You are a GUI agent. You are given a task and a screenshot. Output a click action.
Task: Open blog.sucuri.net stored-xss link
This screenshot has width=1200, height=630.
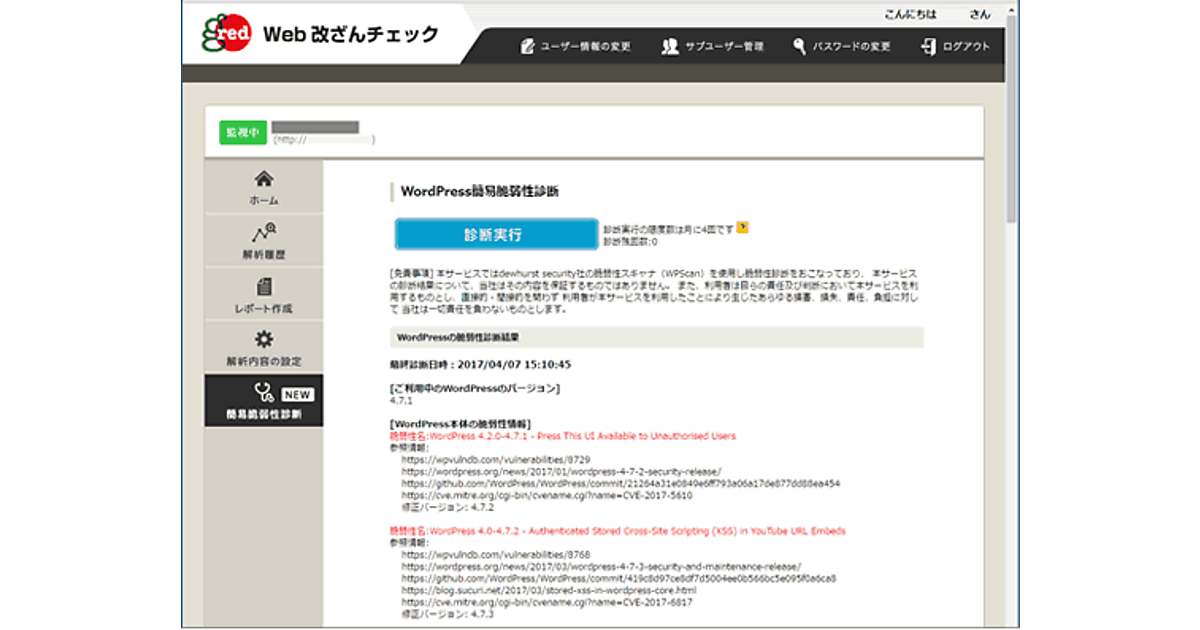tap(549, 590)
